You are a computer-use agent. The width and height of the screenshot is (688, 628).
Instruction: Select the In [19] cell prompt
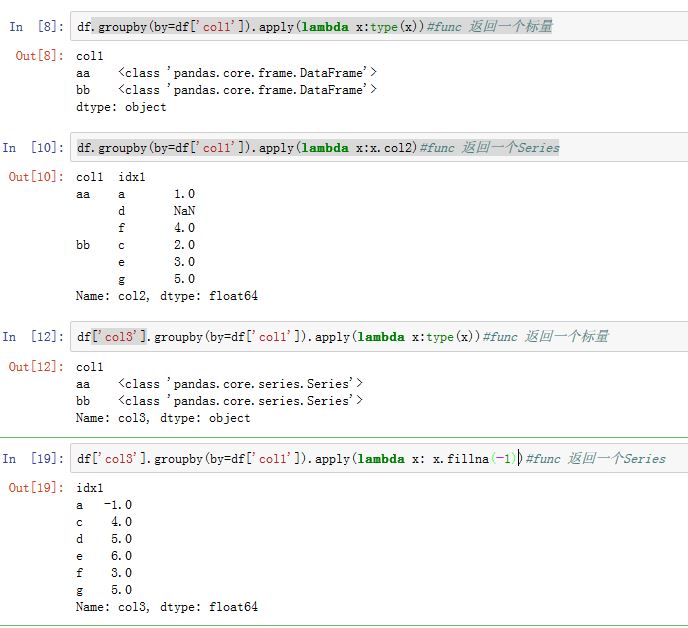[35, 458]
